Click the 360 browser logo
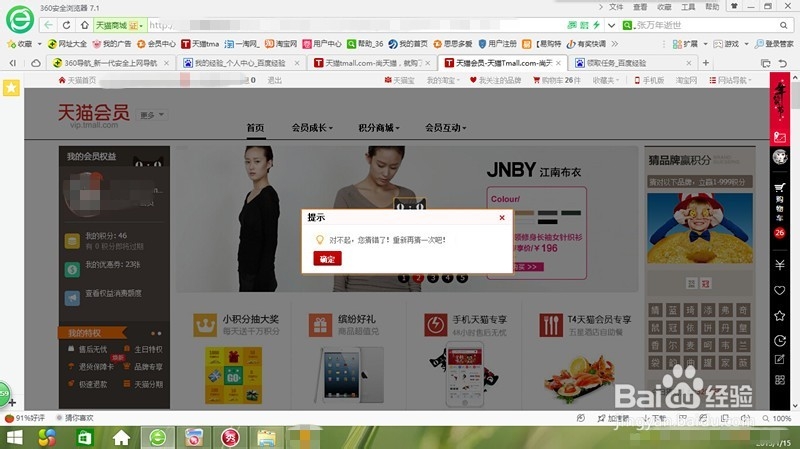The width and height of the screenshot is (800, 449). pos(20,20)
